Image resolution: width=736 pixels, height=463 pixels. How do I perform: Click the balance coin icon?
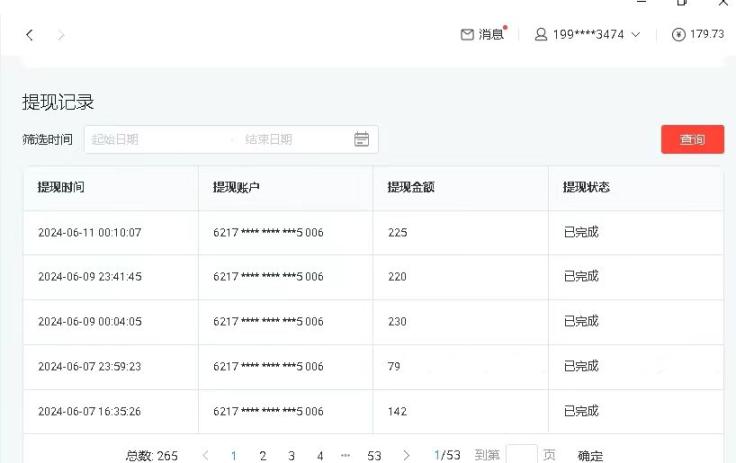pyautogui.click(x=679, y=34)
